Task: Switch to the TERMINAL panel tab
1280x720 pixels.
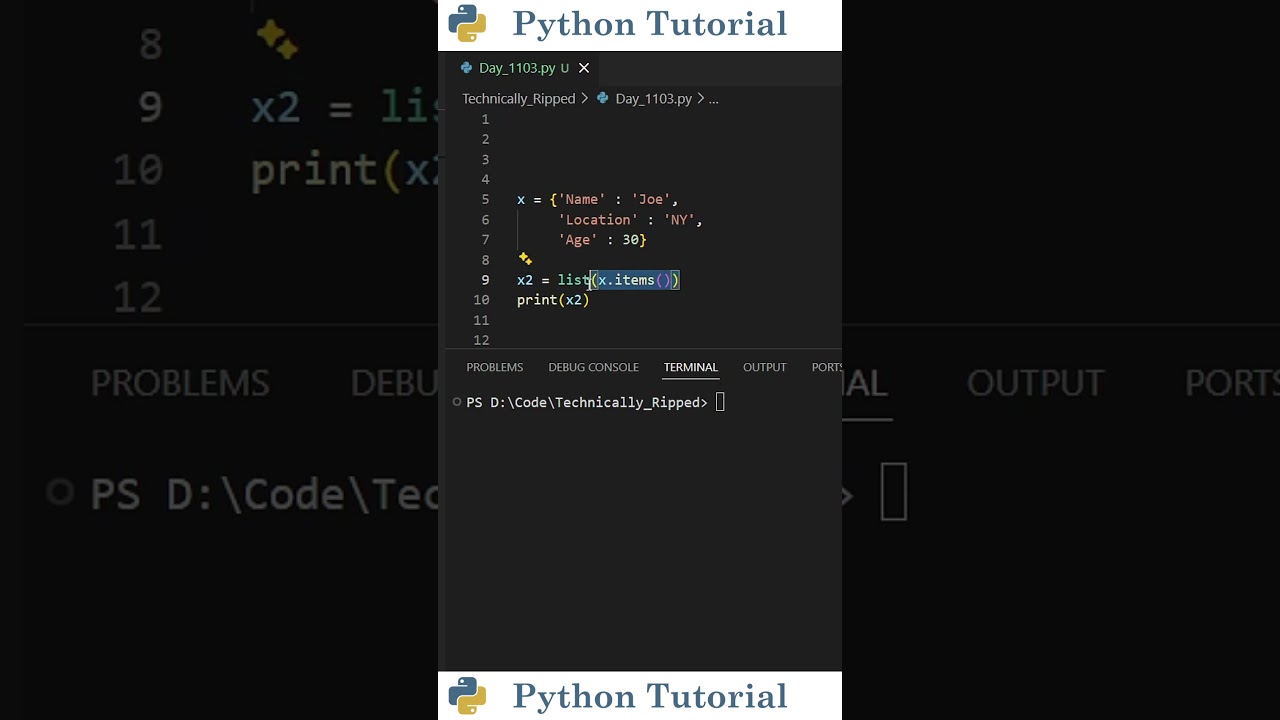Action: click(x=691, y=367)
